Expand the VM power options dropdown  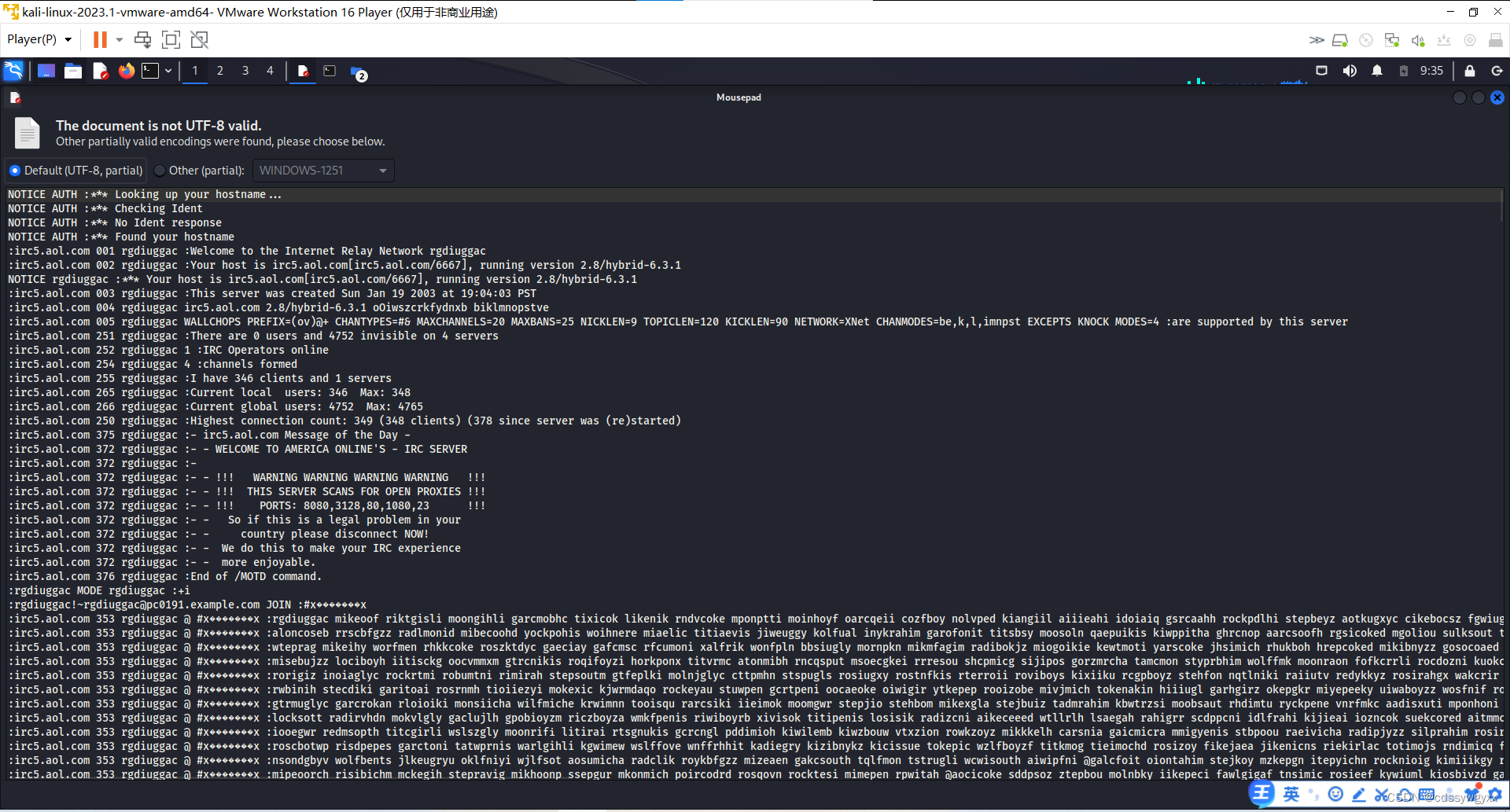120,39
